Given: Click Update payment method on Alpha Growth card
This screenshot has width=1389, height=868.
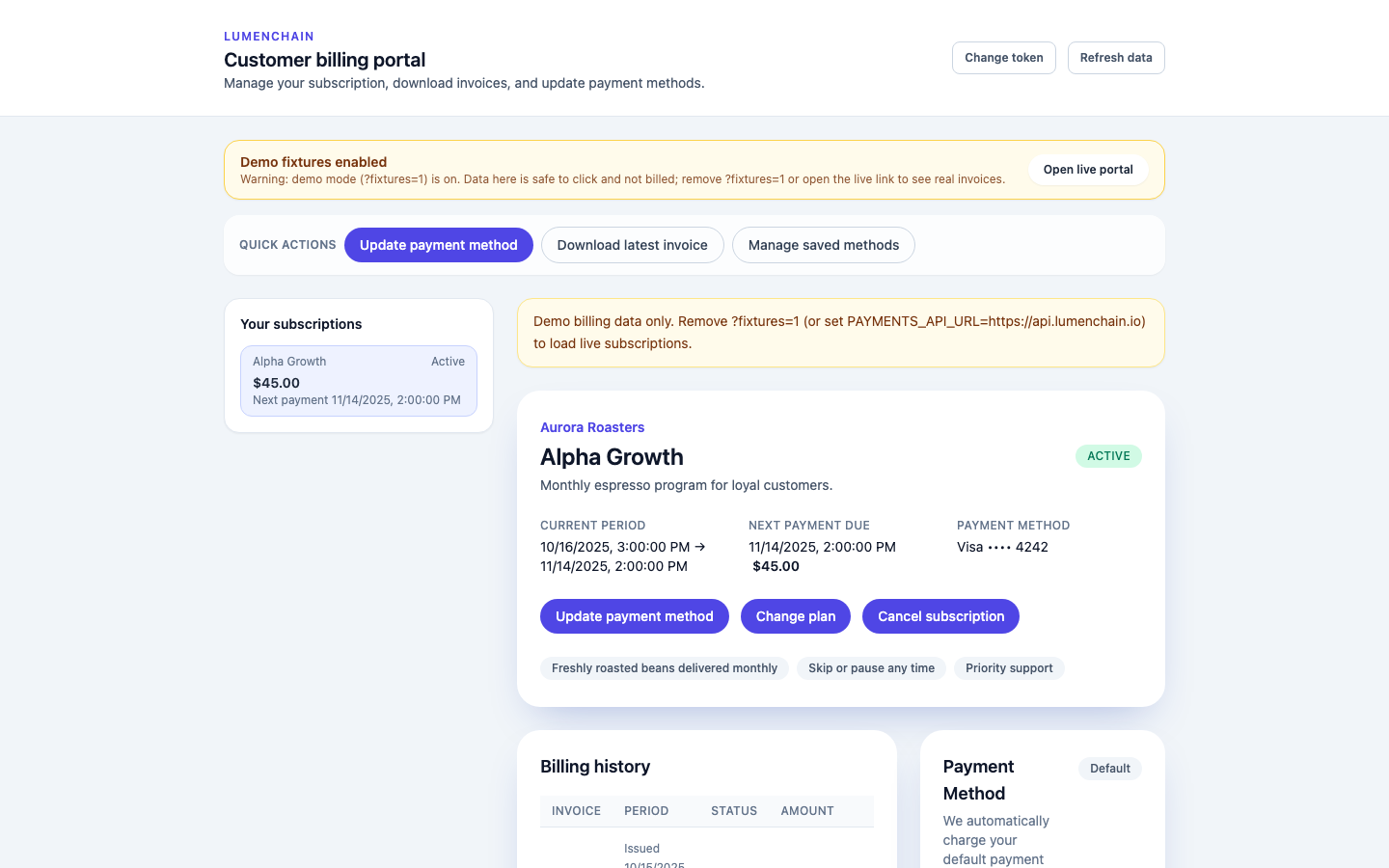Looking at the screenshot, I should click(634, 616).
